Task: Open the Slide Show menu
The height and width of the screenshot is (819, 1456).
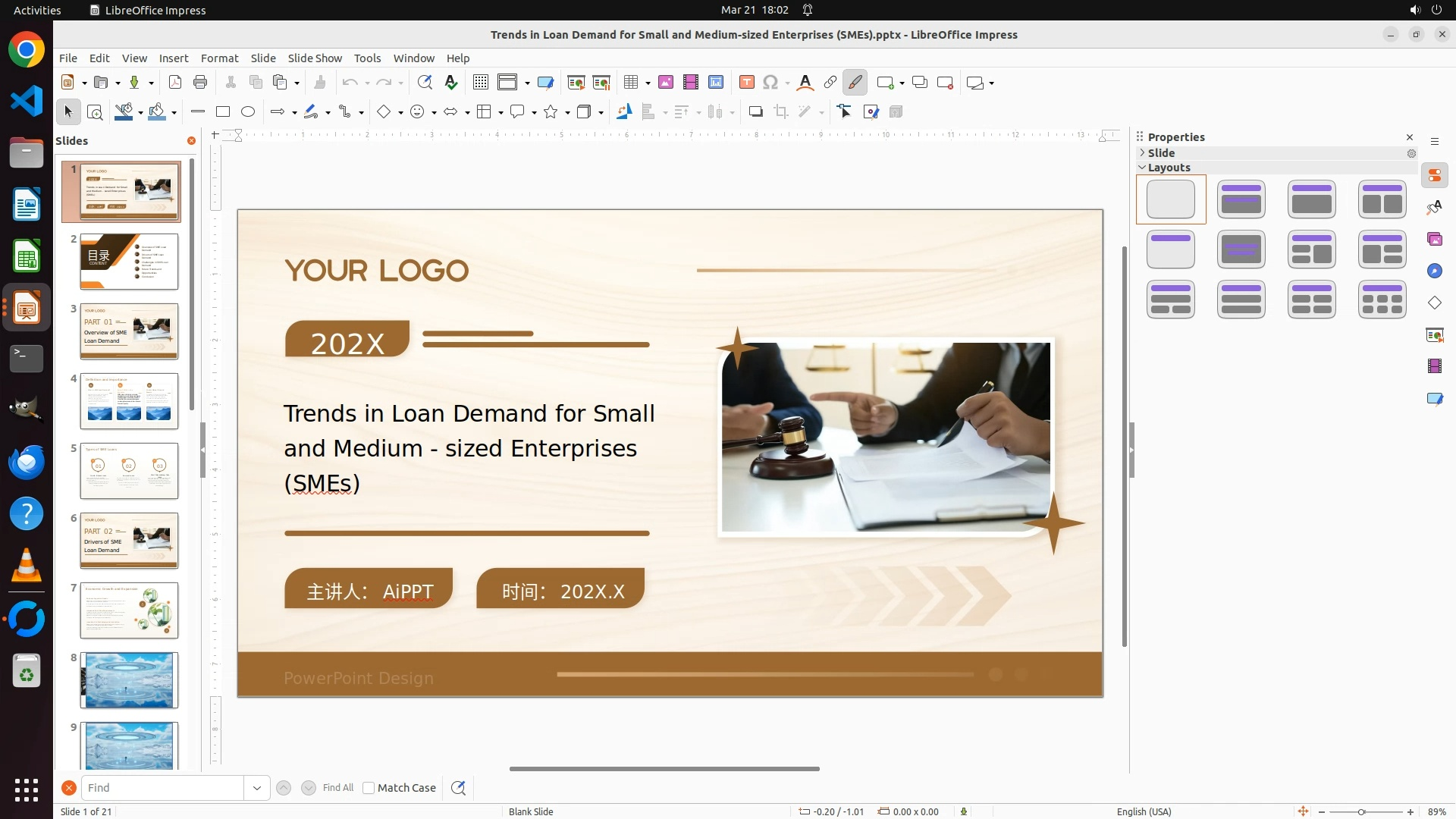Action: click(x=315, y=58)
